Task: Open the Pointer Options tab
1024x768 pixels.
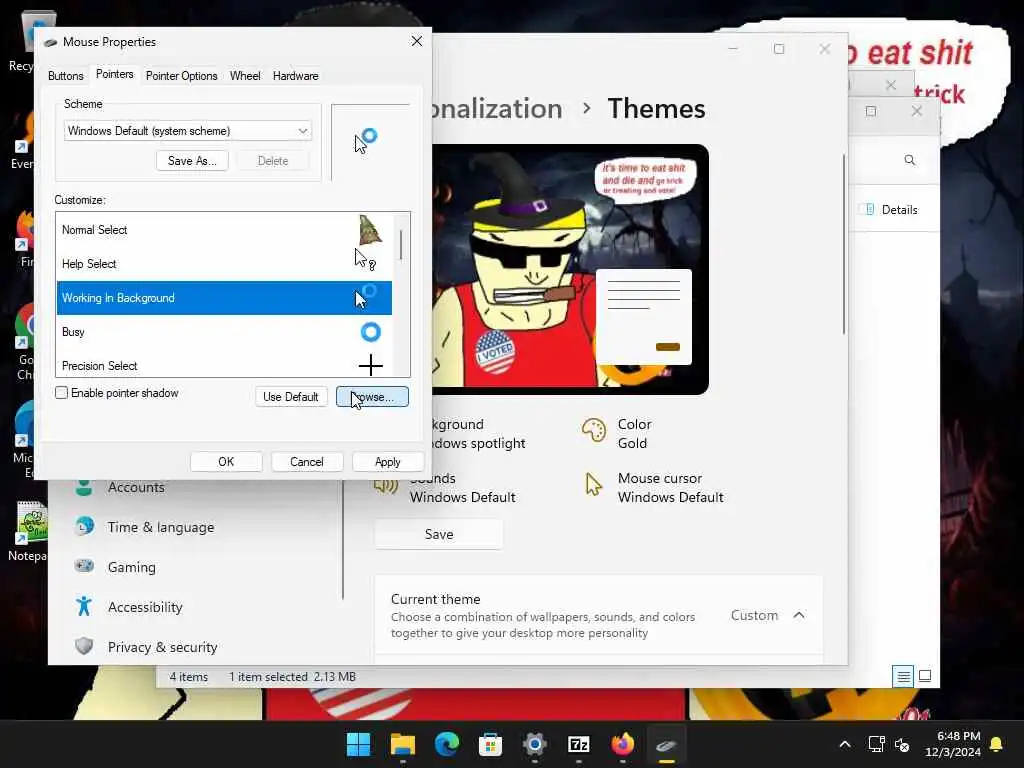Action: 182,76
